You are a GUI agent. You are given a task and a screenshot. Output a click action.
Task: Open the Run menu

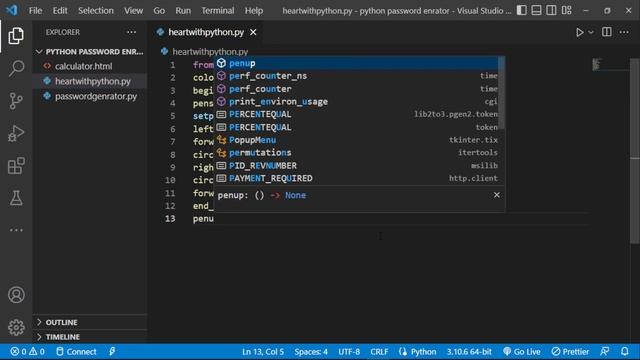(x=183, y=11)
